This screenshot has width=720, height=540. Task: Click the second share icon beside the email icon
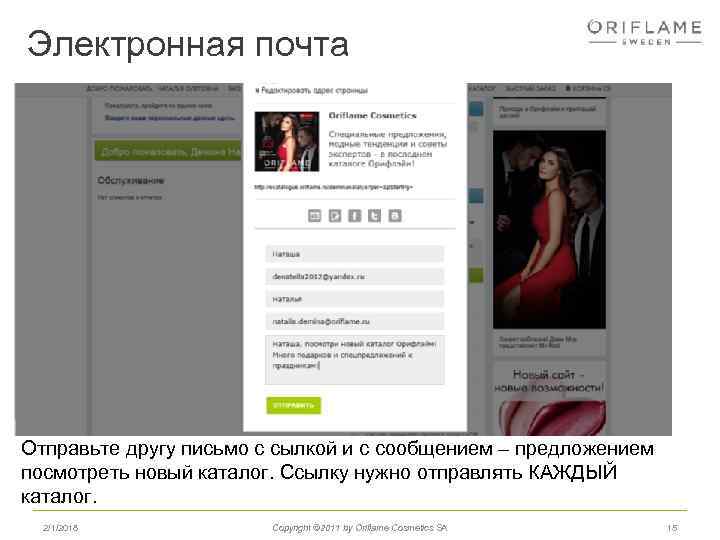point(335,215)
